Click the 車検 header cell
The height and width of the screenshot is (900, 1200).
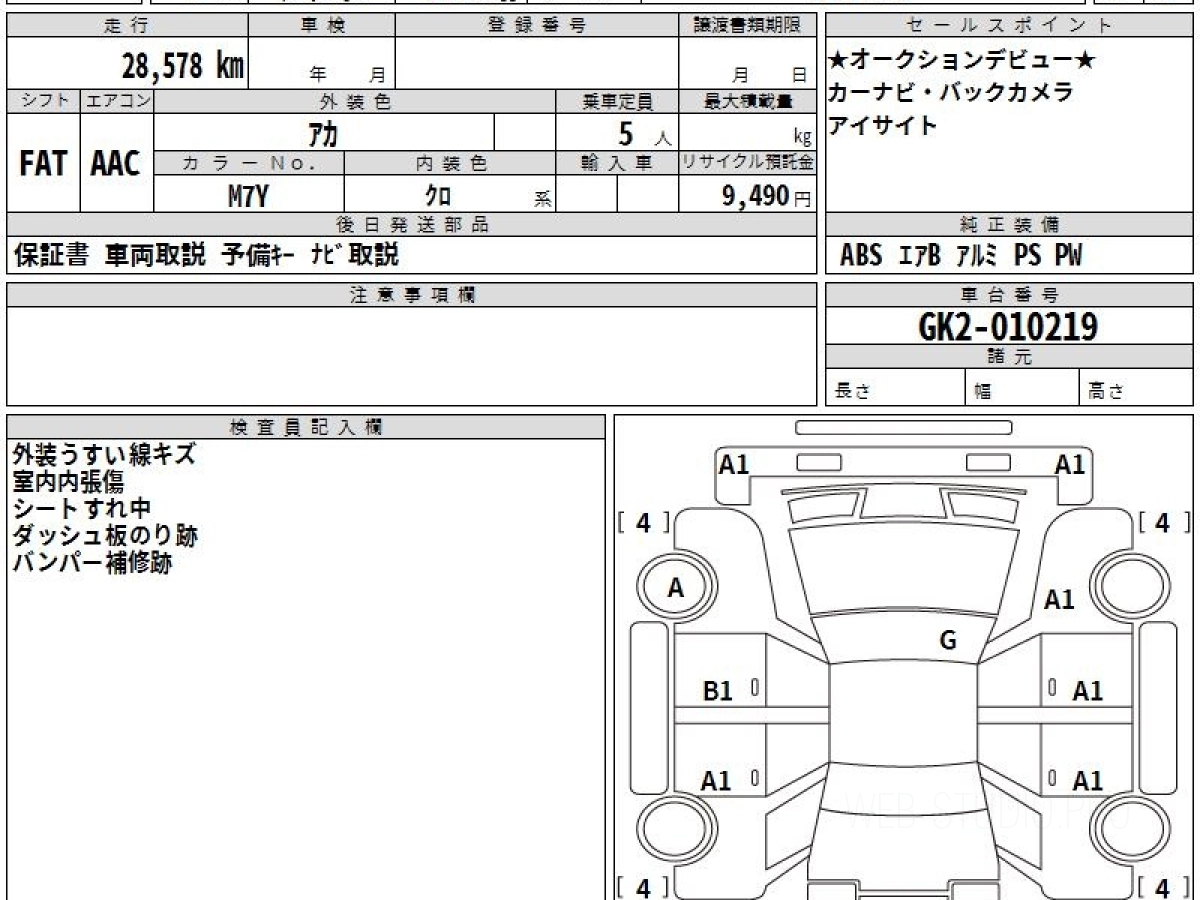(322, 26)
